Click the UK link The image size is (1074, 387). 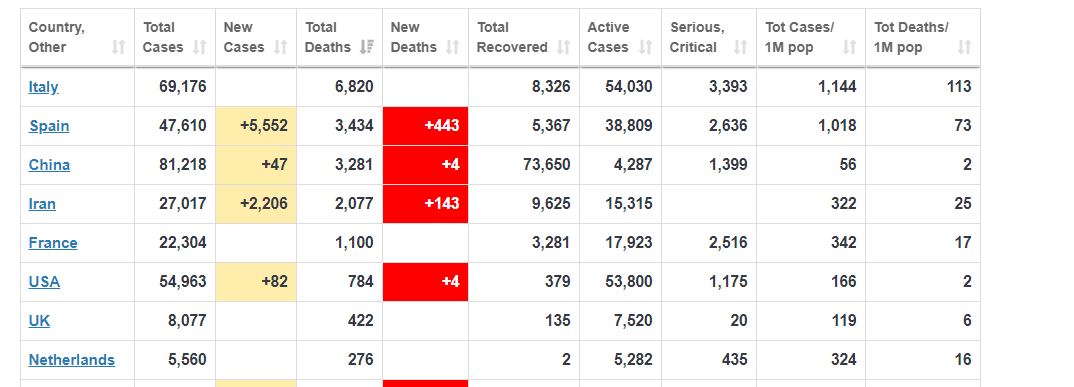tap(39, 321)
